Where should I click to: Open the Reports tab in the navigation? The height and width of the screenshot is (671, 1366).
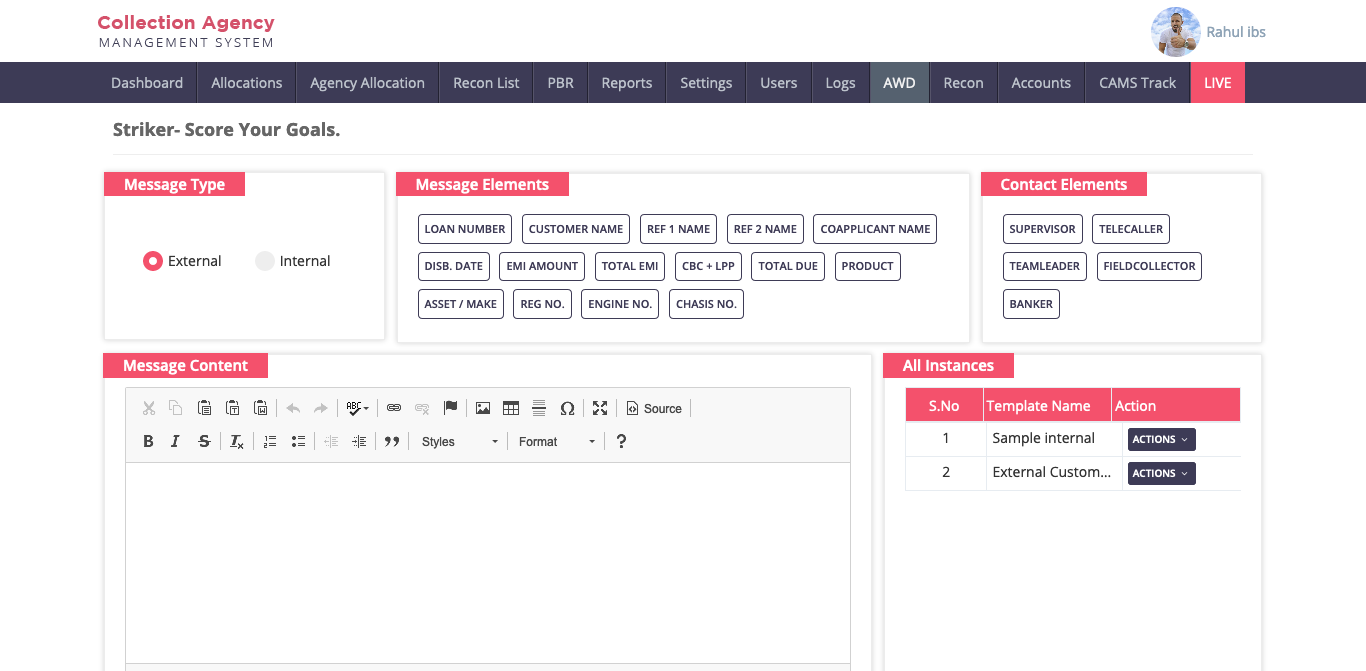[626, 83]
